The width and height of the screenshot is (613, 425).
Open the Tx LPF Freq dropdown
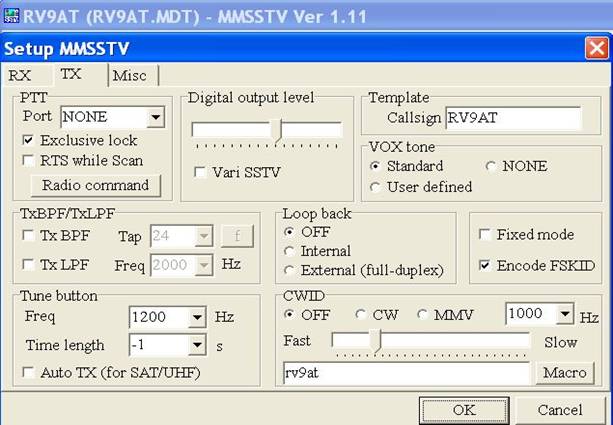[x=204, y=265]
